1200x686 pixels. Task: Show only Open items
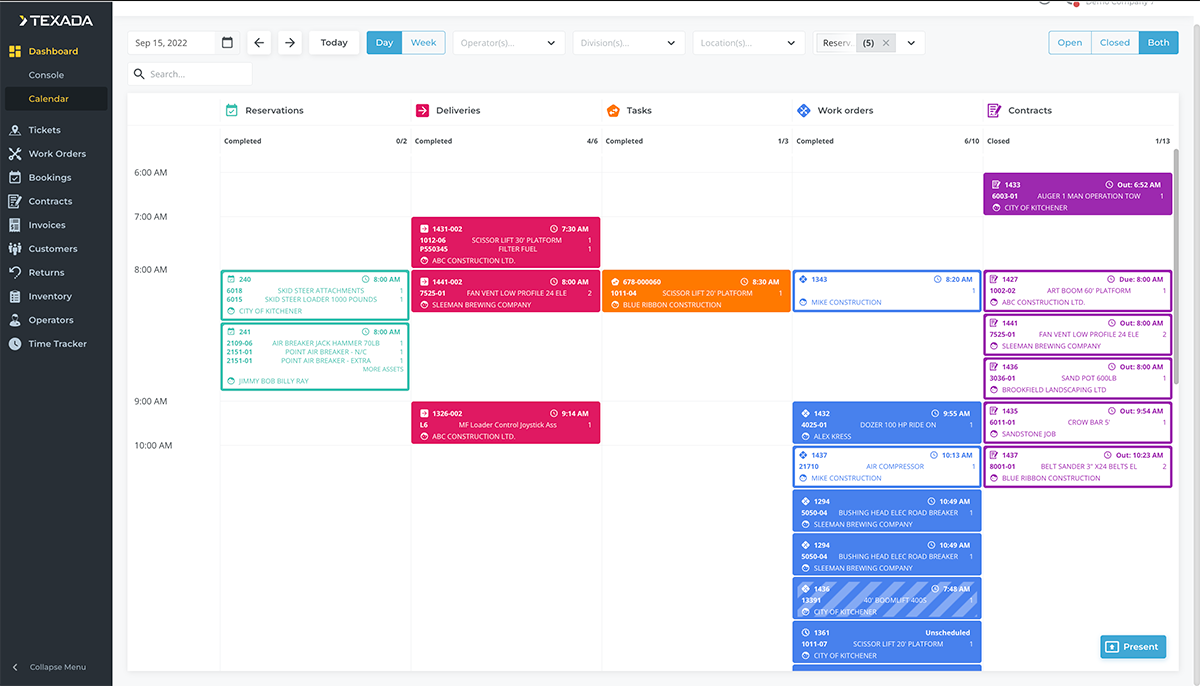(x=1069, y=43)
